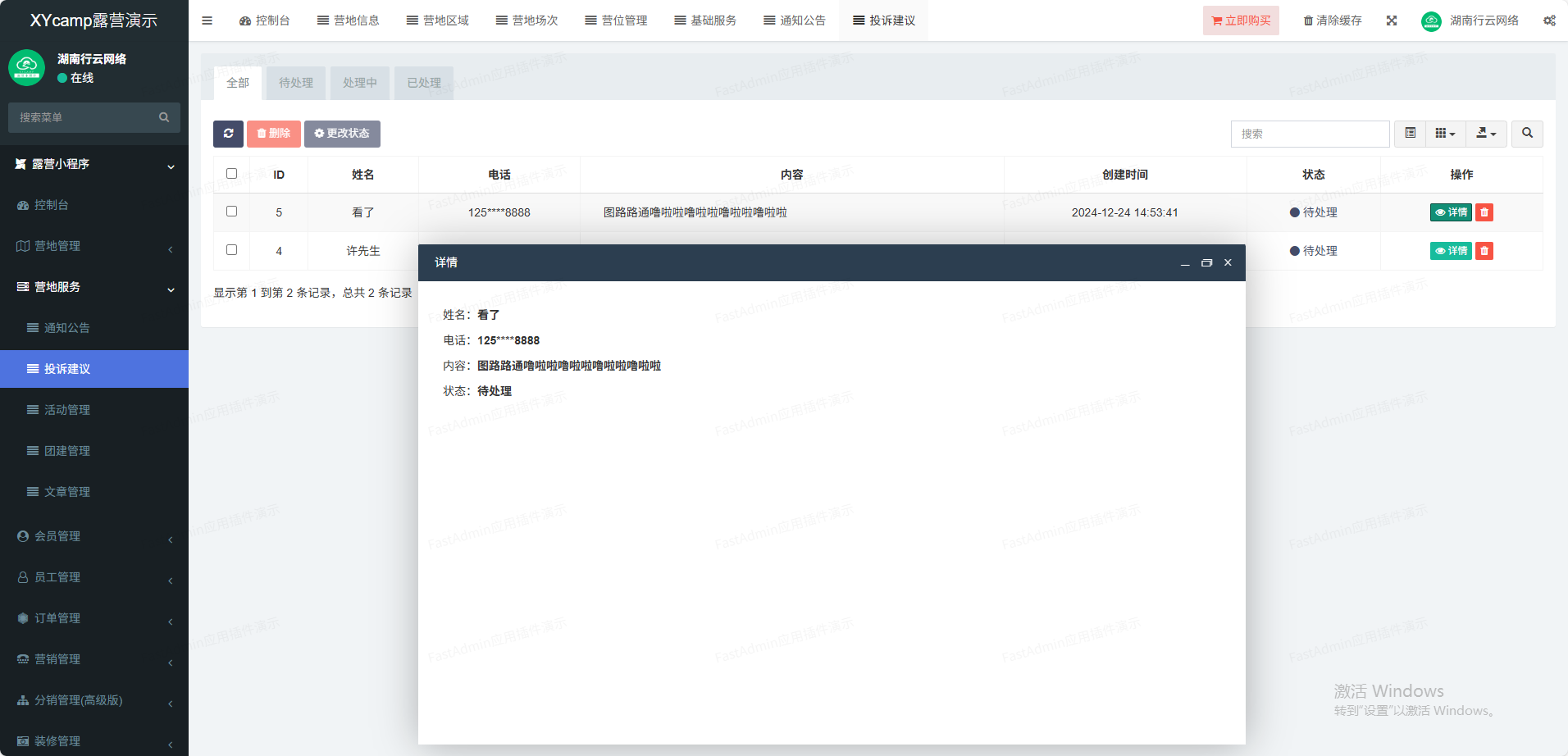Click magnifier icon in sidebar menu search

(164, 118)
